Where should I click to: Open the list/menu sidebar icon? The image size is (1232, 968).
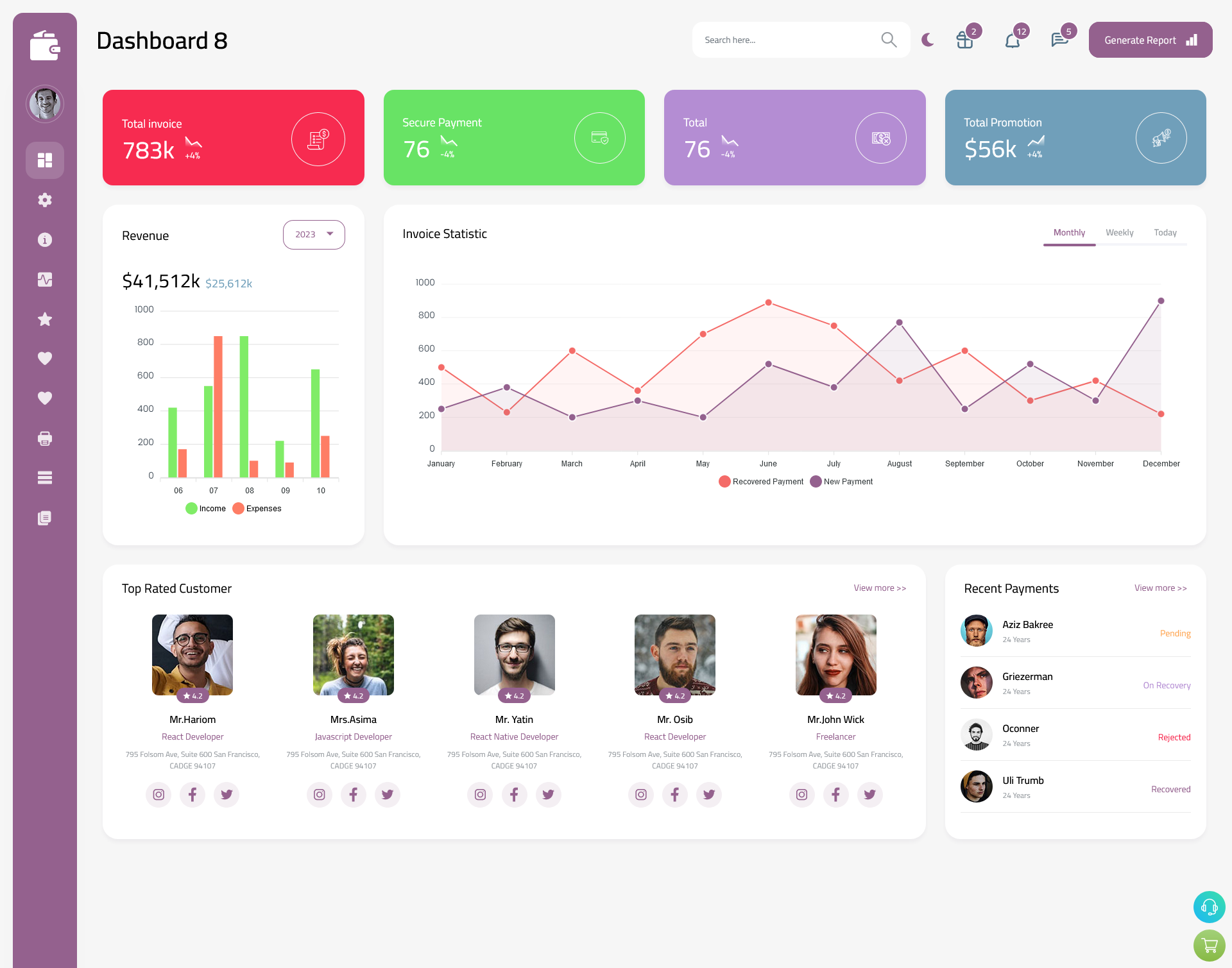45,477
